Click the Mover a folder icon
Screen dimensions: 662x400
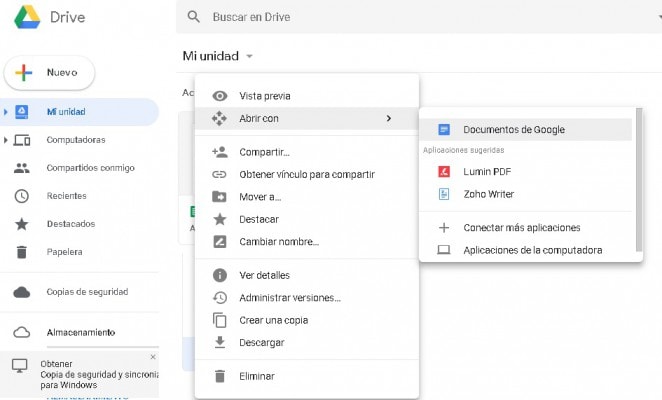click(219, 197)
